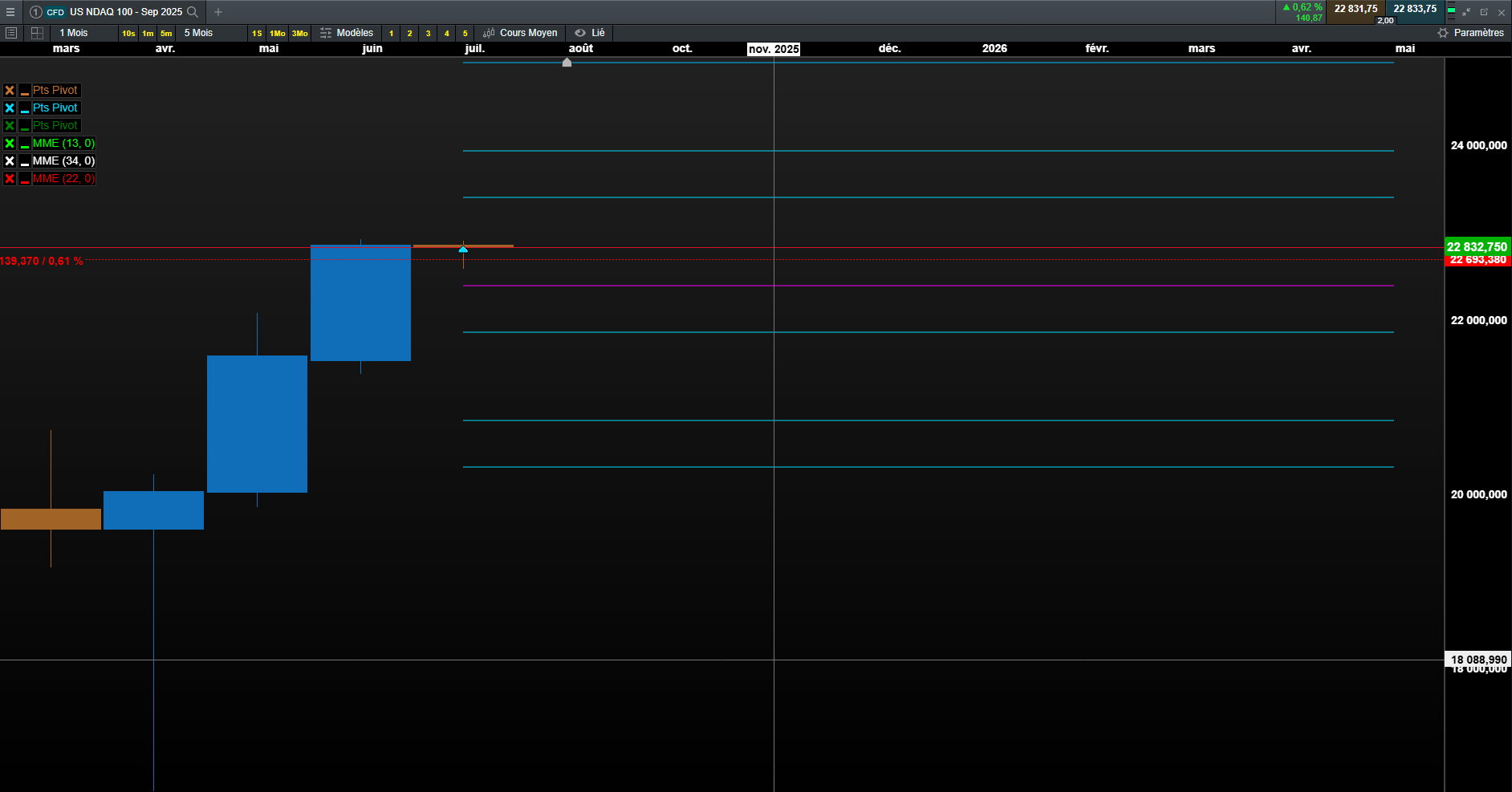Open the 1 Mois timeframe dropdown
Screen dimensions: 1512x792
click(x=83, y=33)
